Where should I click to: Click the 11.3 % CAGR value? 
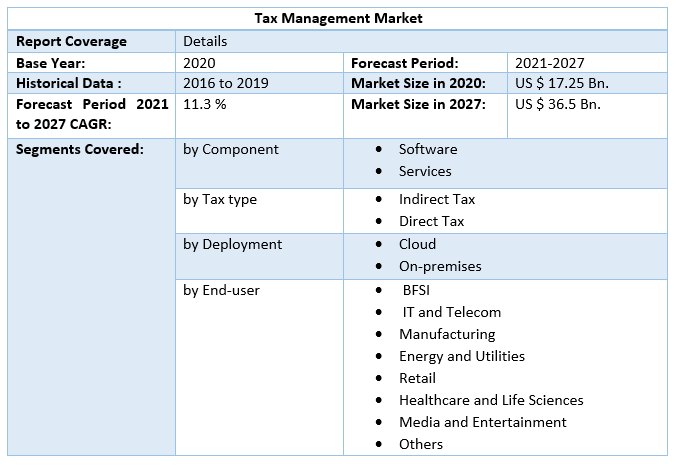click(x=205, y=104)
